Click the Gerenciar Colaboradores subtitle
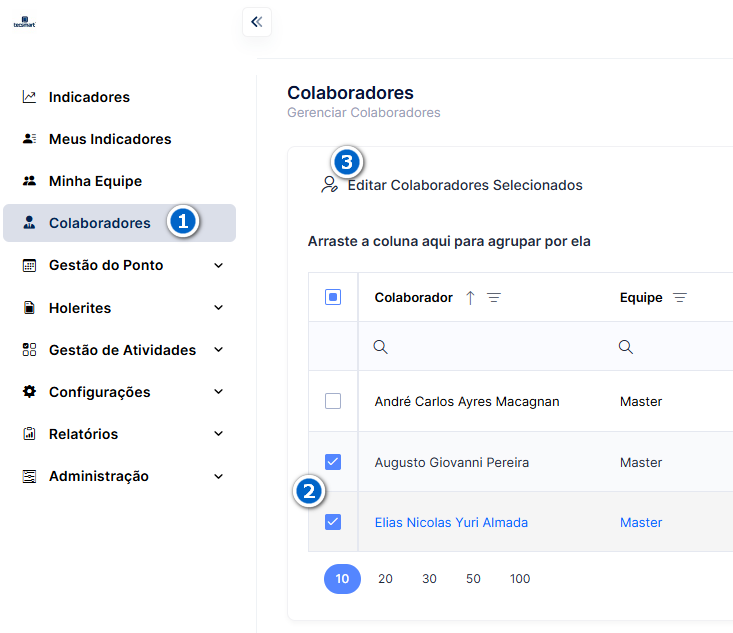 364,113
